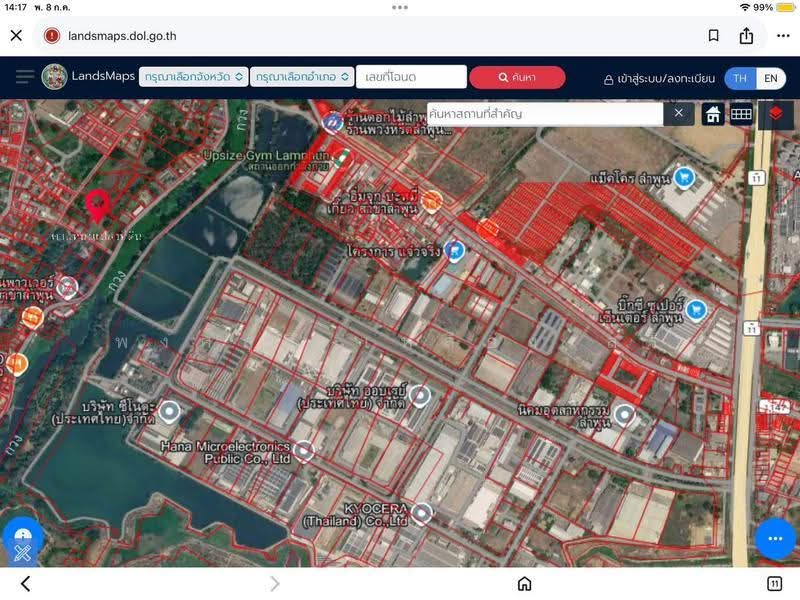Tap the Kyocera (Thailand) Co. marker
Image resolution: width=800 pixels, height=600 pixels.
(x=421, y=513)
